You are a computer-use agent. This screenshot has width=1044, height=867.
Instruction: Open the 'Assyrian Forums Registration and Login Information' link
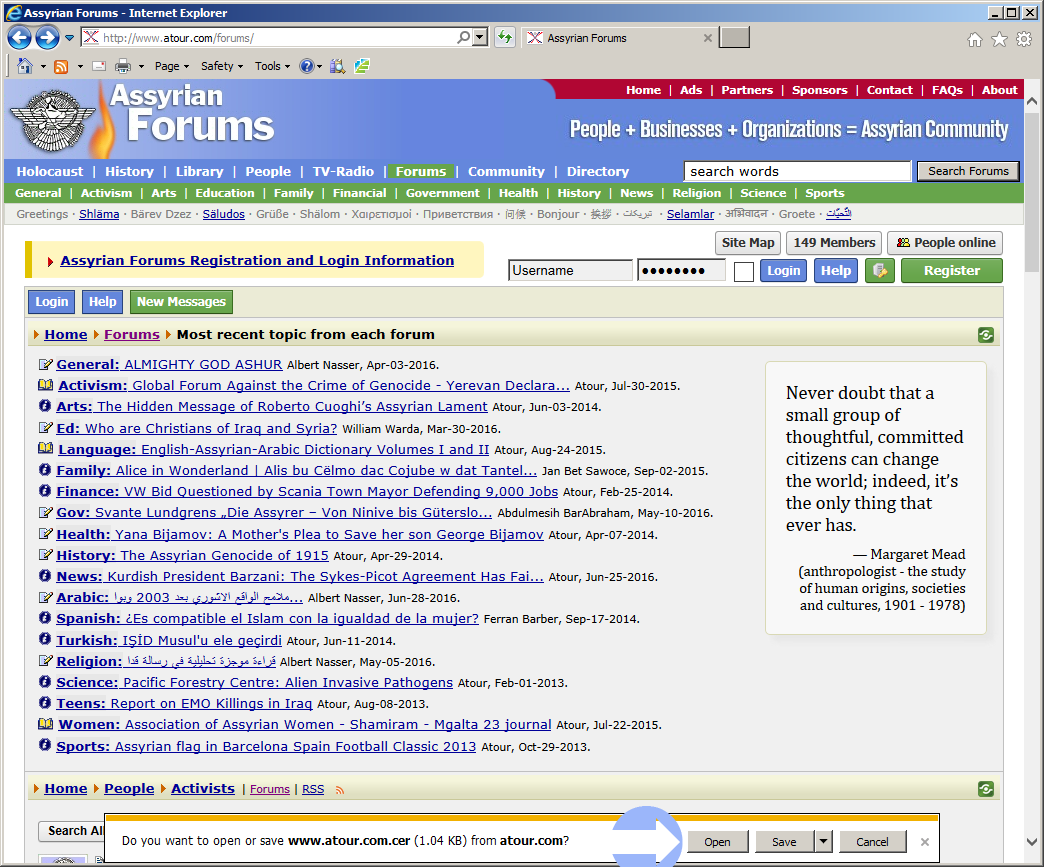point(257,260)
